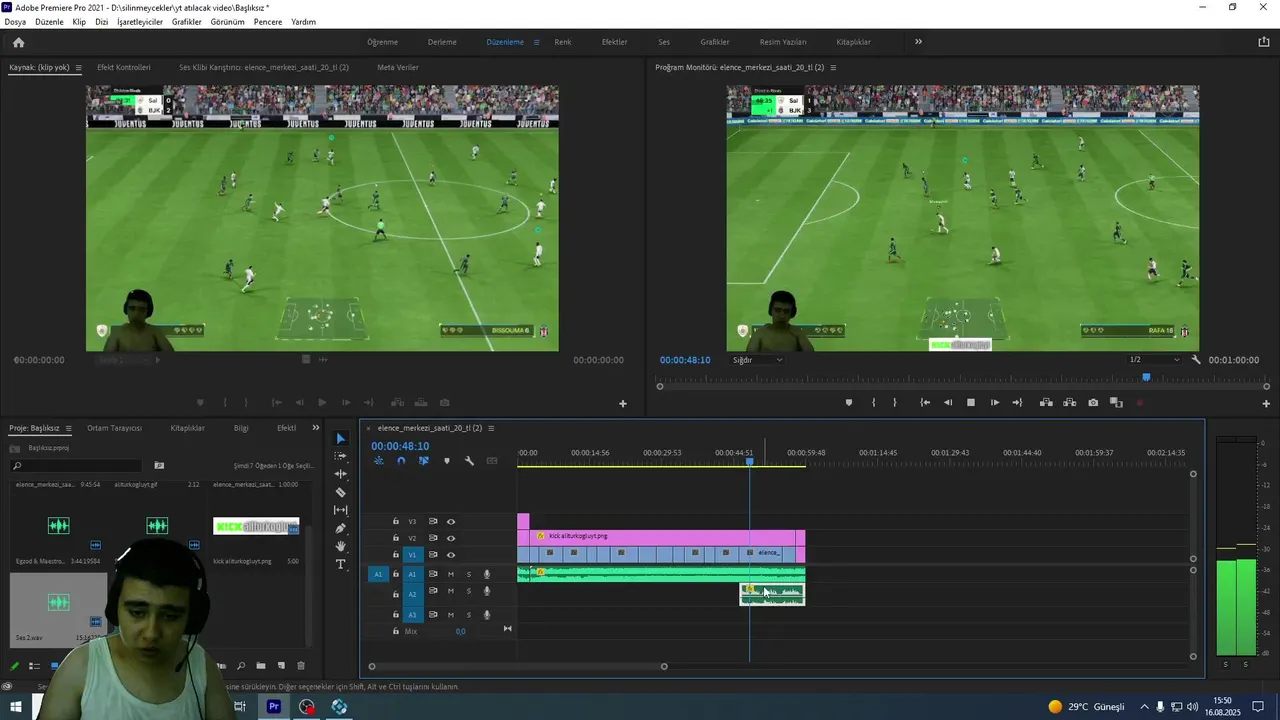Step forward one frame in Program Monitor
The height and width of the screenshot is (720, 1280).
pyautogui.click(x=994, y=402)
